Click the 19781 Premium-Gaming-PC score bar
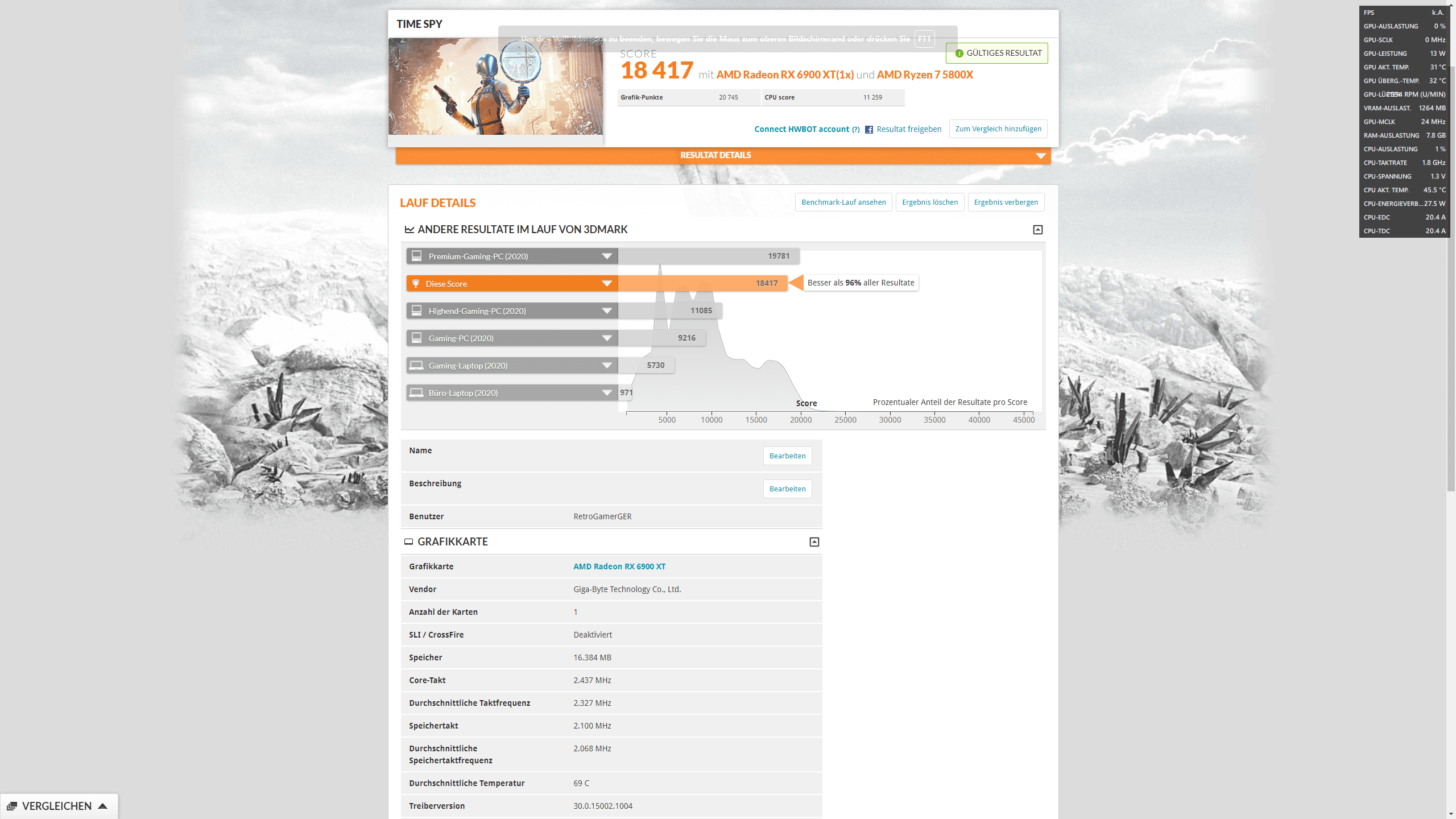The height and width of the screenshot is (819, 1456). (709, 256)
